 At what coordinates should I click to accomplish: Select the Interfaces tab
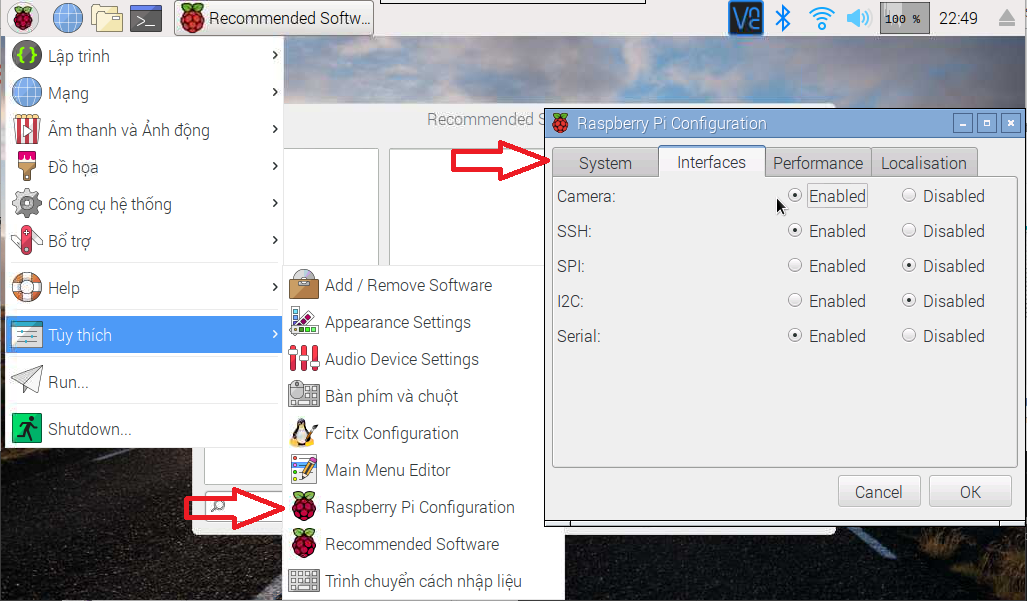click(x=711, y=161)
